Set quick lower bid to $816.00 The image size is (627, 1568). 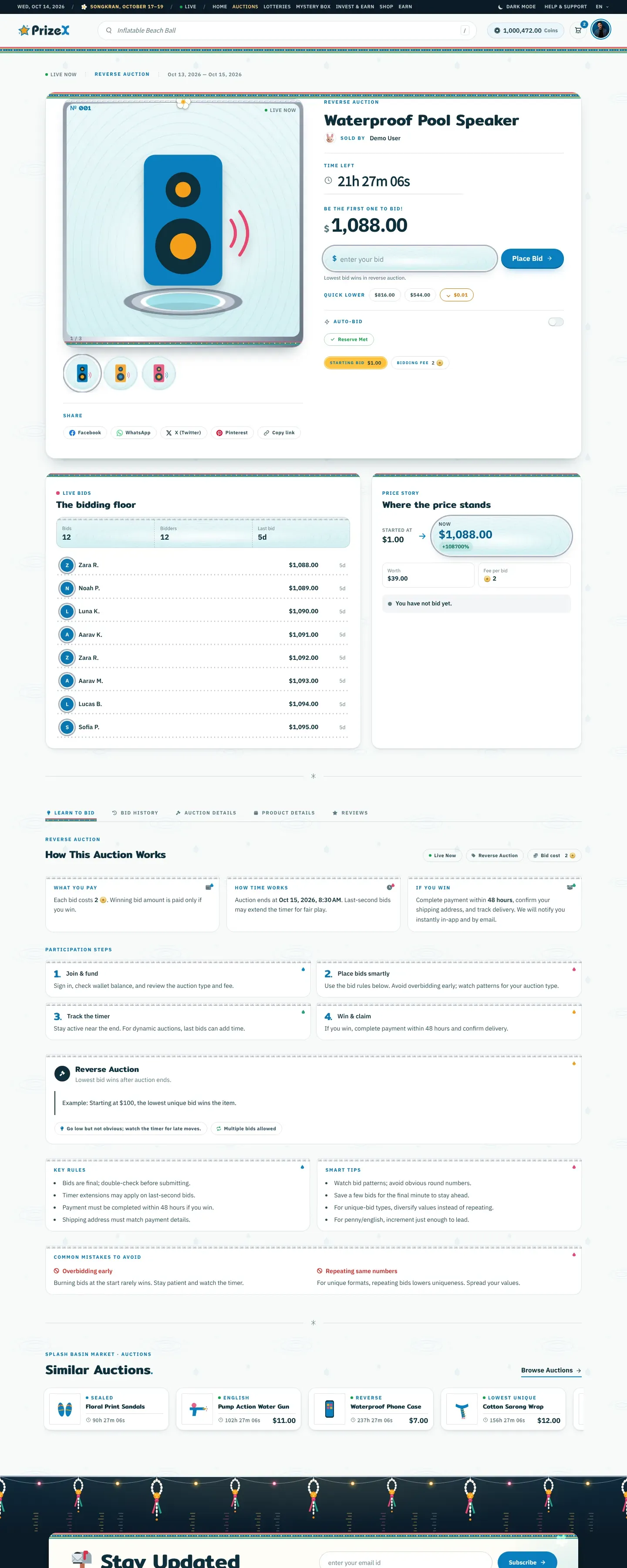385,295
